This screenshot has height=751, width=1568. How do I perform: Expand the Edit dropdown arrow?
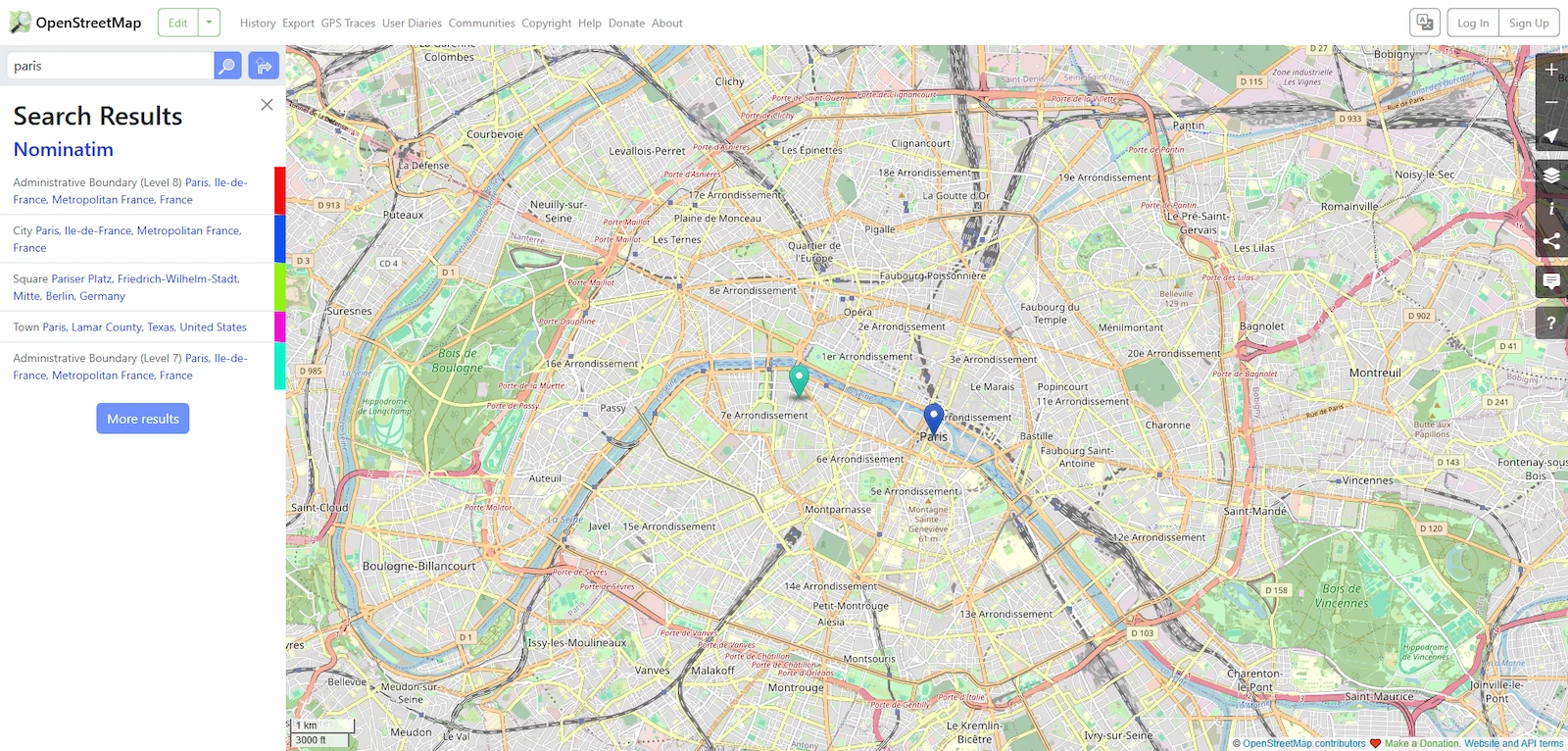pyautogui.click(x=209, y=23)
